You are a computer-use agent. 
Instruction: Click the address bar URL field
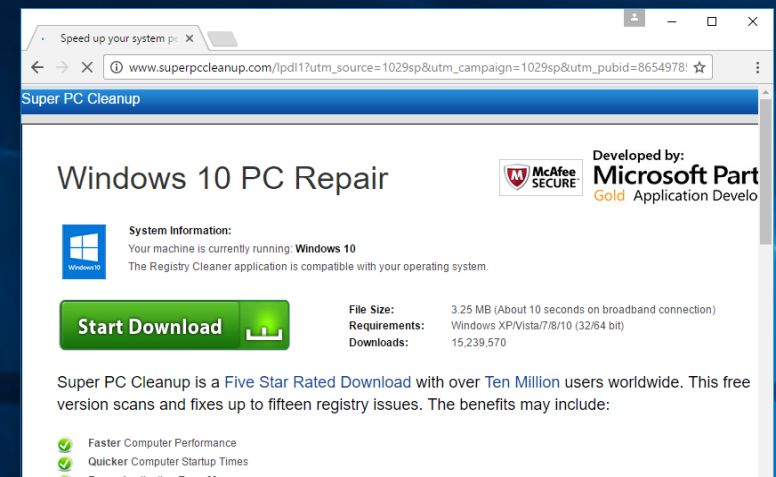click(x=407, y=67)
